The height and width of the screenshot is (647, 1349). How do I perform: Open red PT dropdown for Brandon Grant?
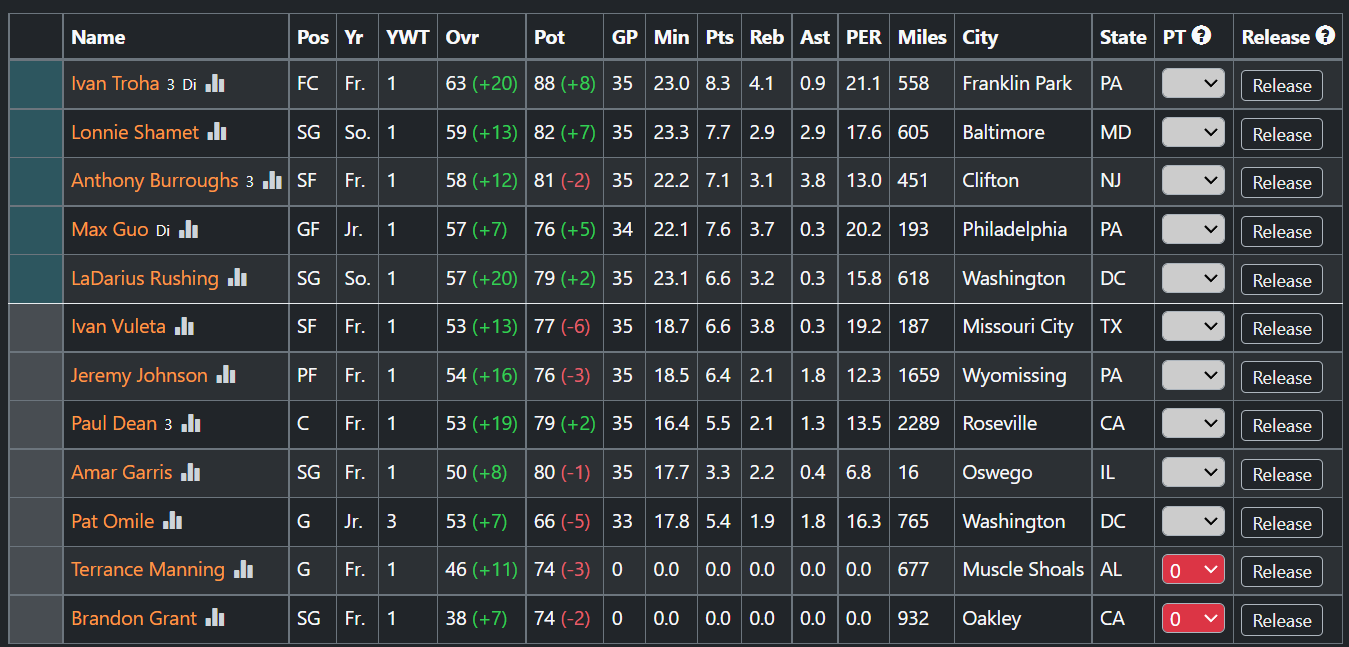point(1193,619)
